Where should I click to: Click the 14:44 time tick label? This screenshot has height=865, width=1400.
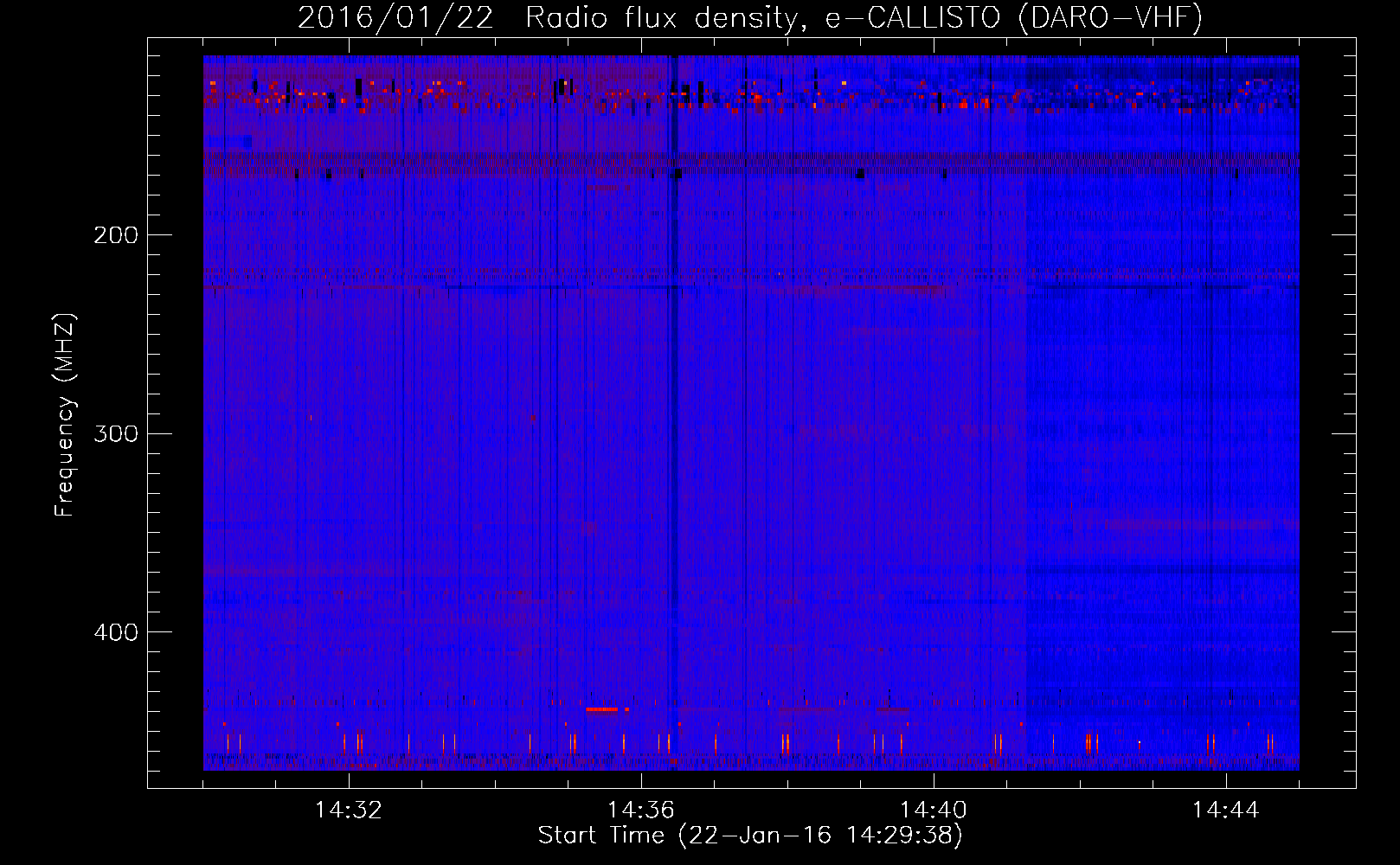click(x=1226, y=811)
